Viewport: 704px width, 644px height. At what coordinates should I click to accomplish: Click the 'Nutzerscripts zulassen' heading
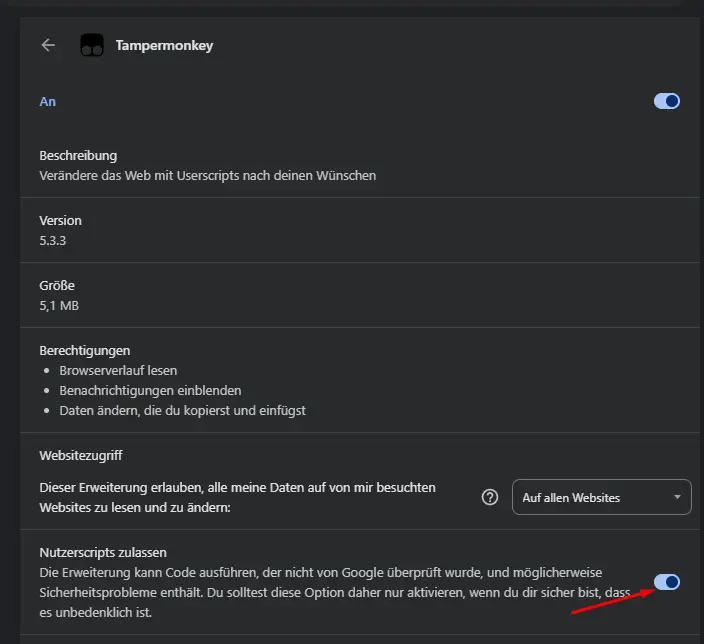[103, 553]
